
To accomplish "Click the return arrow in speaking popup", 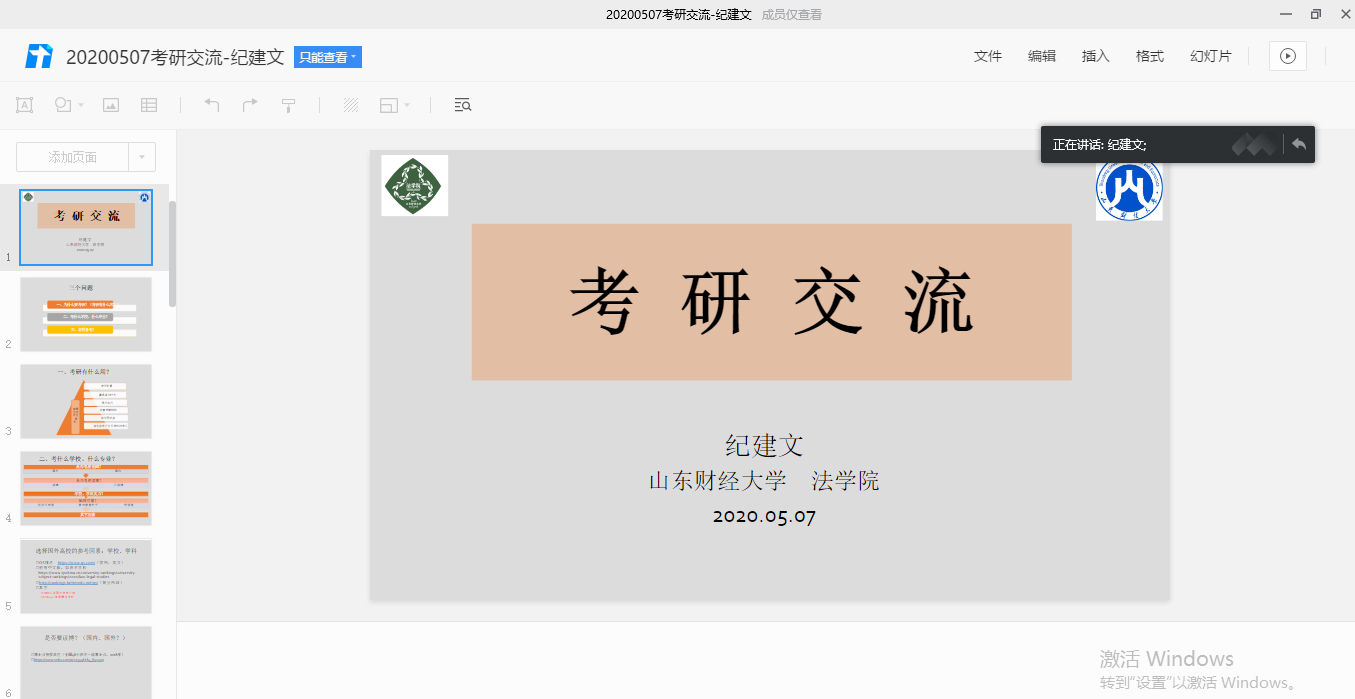I will click(x=1298, y=145).
